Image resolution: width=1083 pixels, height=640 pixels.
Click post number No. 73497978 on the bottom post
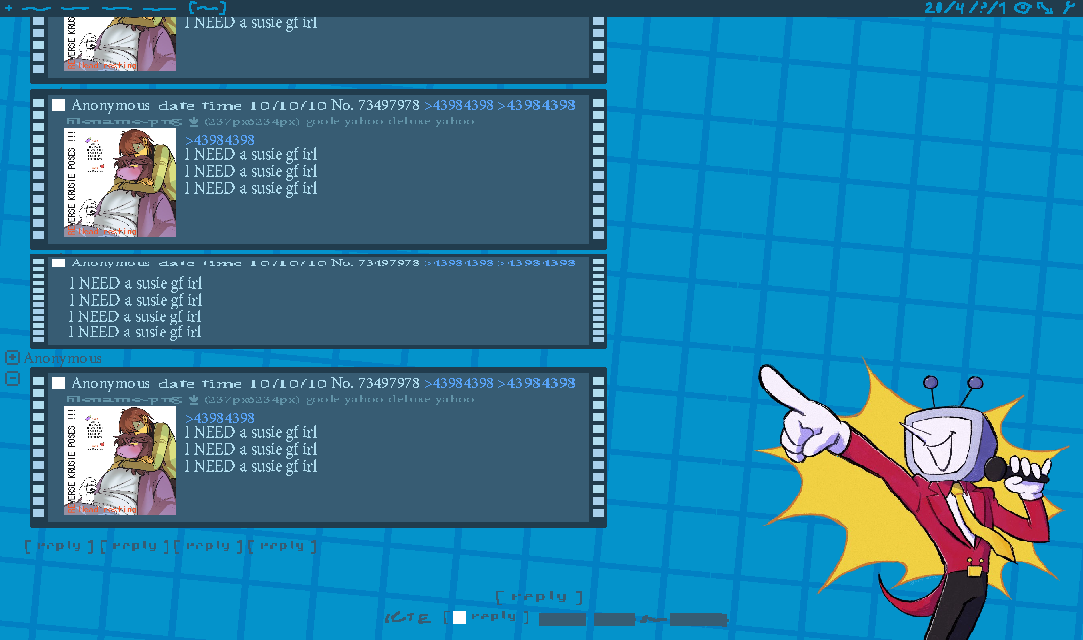coord(375,383)
